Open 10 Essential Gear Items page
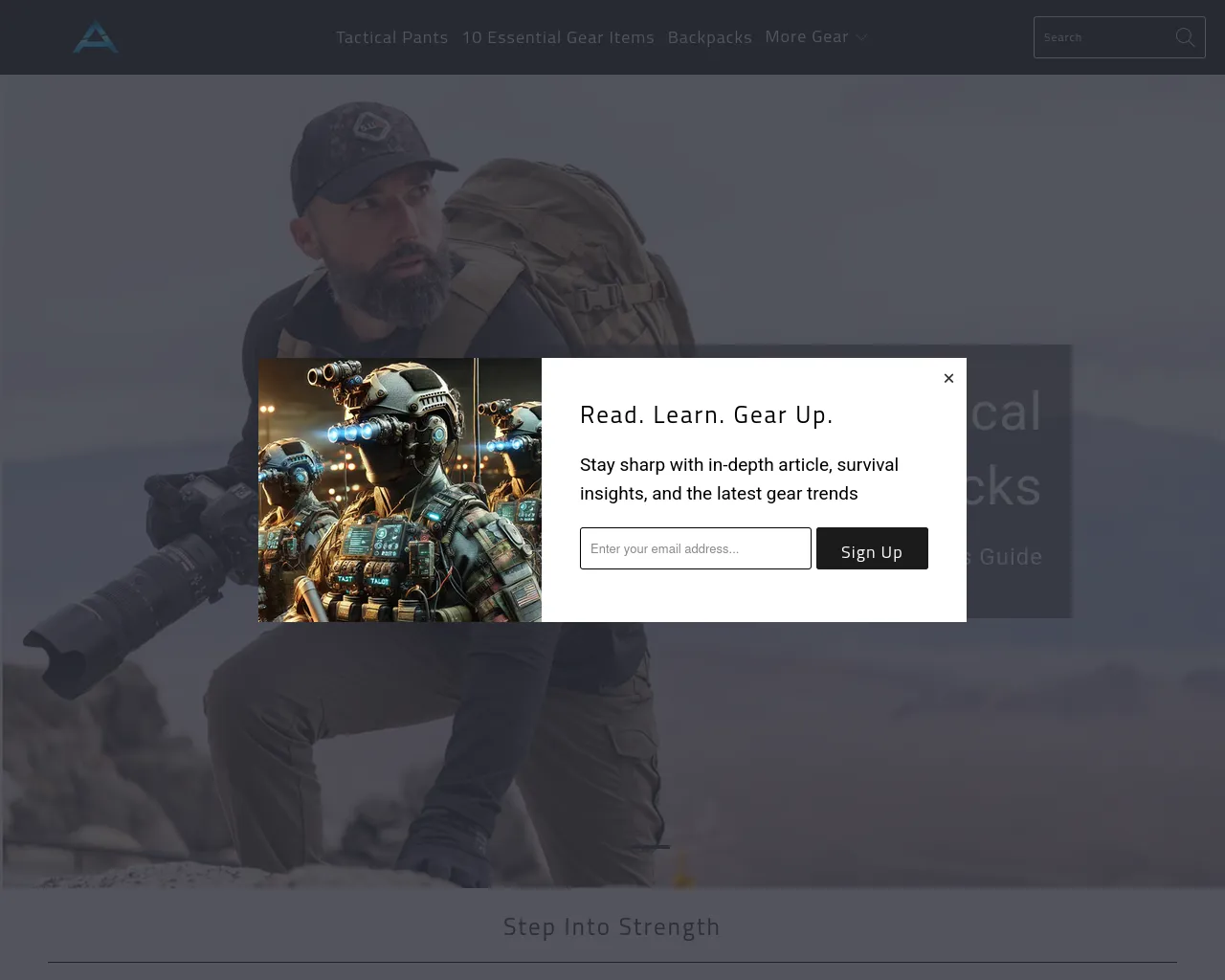Screen dimensions: 1225x980 tap(558, 37)
